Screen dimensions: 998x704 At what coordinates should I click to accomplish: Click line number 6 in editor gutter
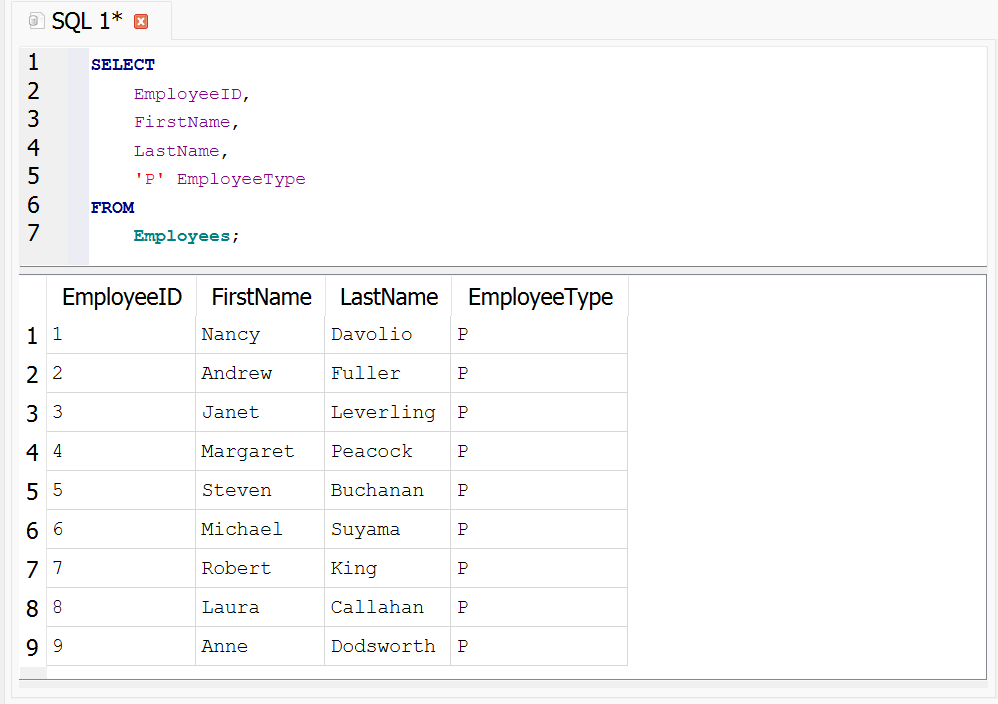pos(34,206)
